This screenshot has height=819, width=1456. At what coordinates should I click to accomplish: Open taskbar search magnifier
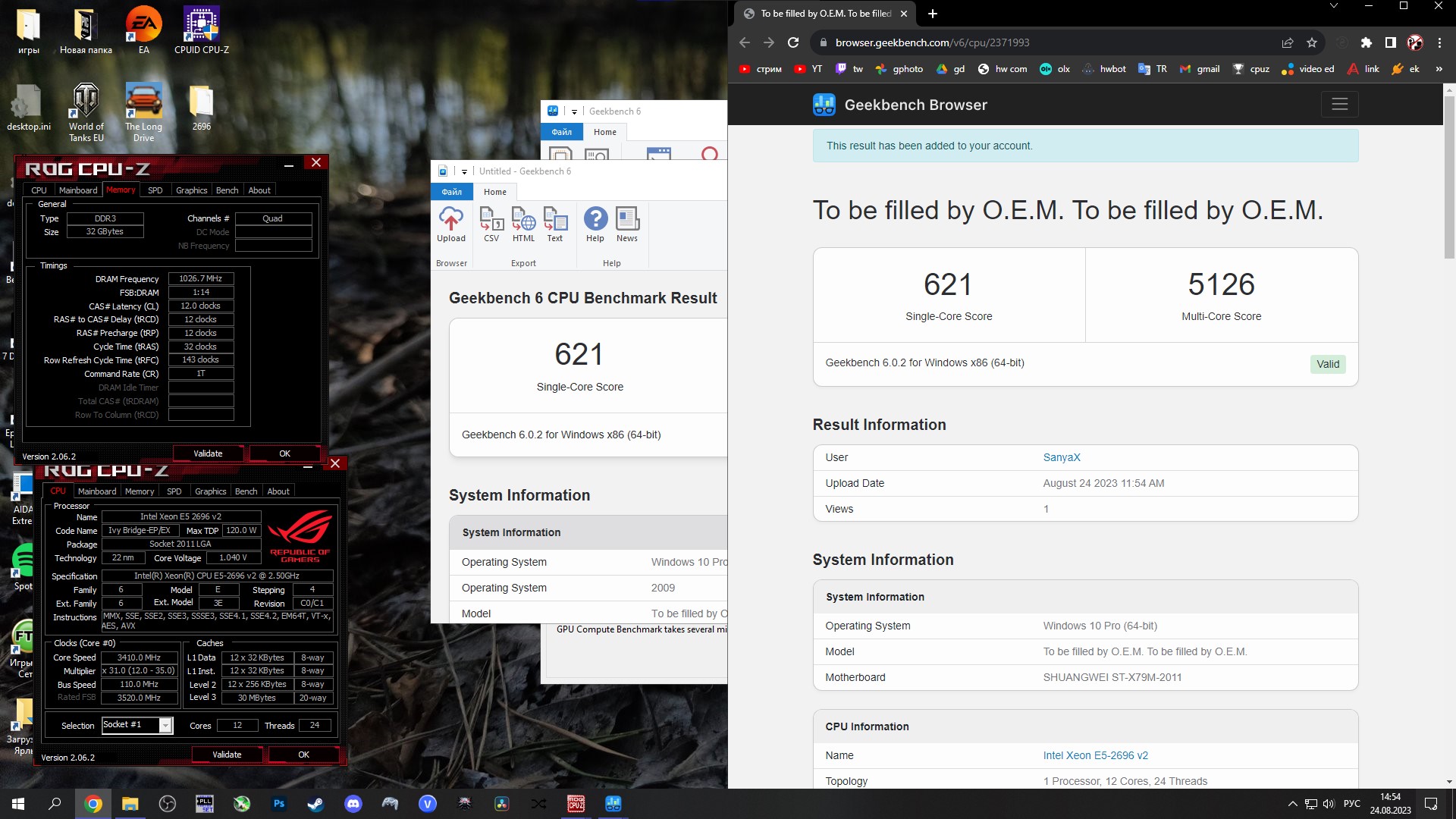(55, 804)
